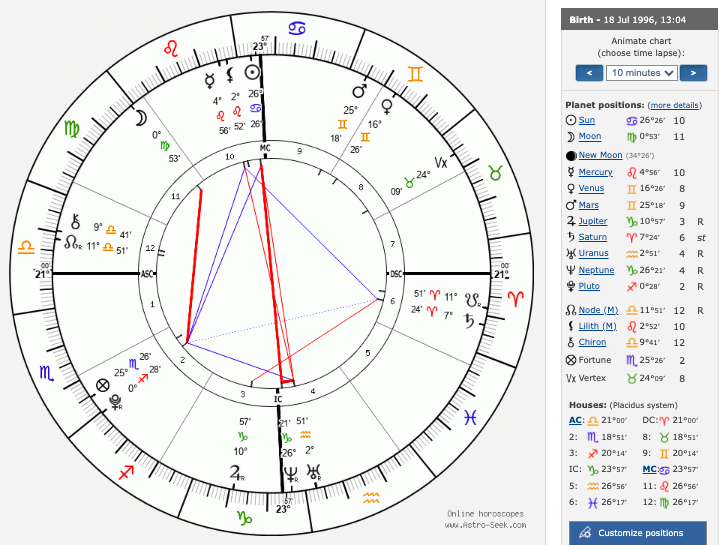Open the more details link

674,105
